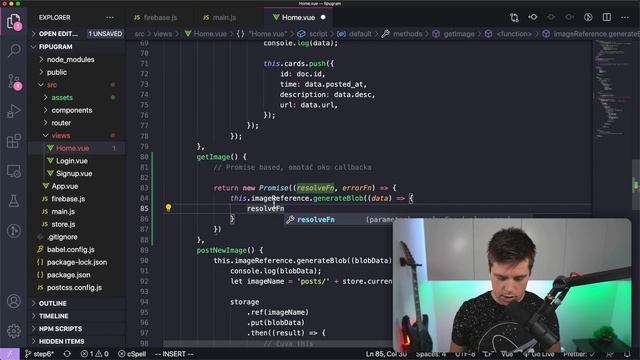Click line number 89 in the gutter

click(144, 250)
